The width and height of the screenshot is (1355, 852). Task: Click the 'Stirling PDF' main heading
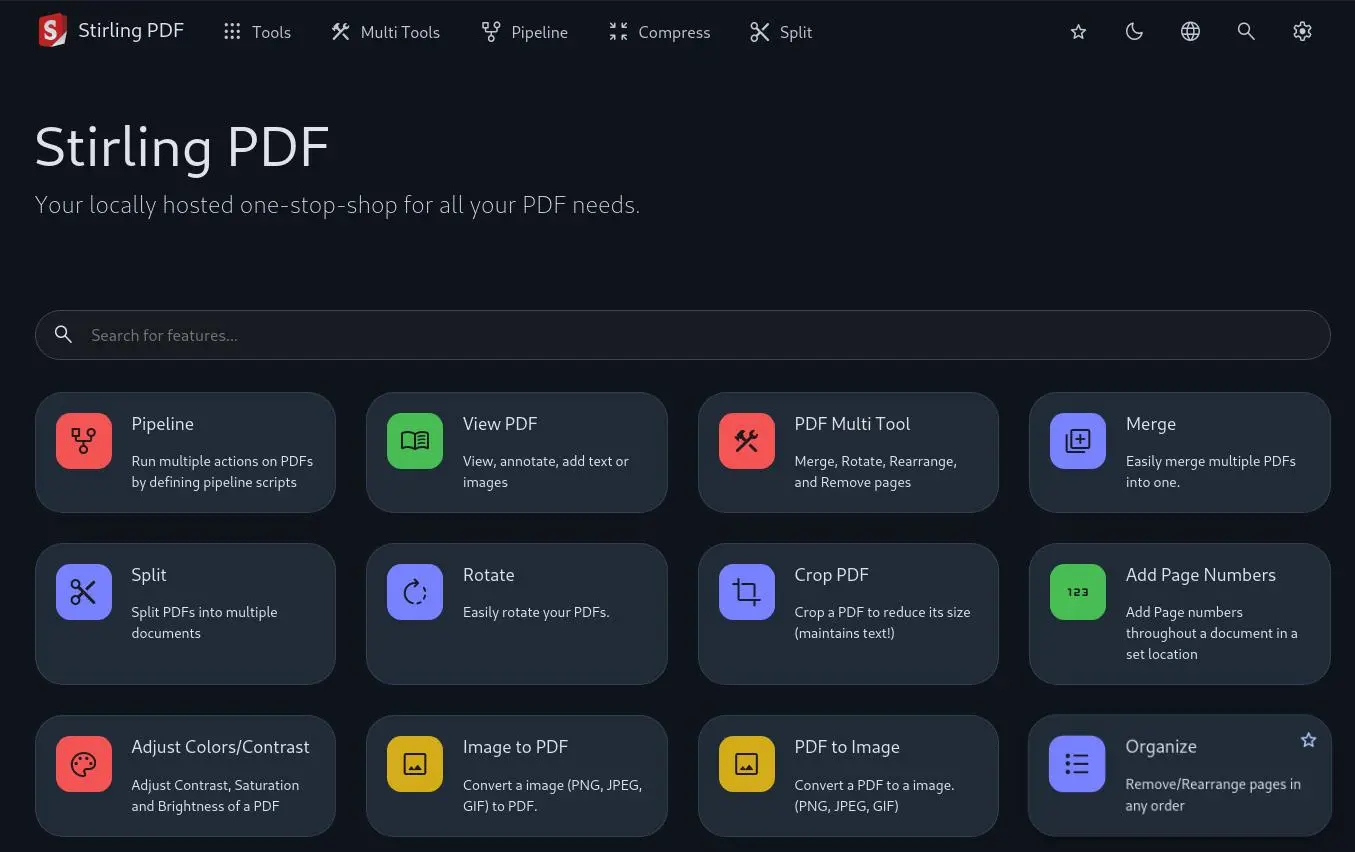(x=182, y=147)
